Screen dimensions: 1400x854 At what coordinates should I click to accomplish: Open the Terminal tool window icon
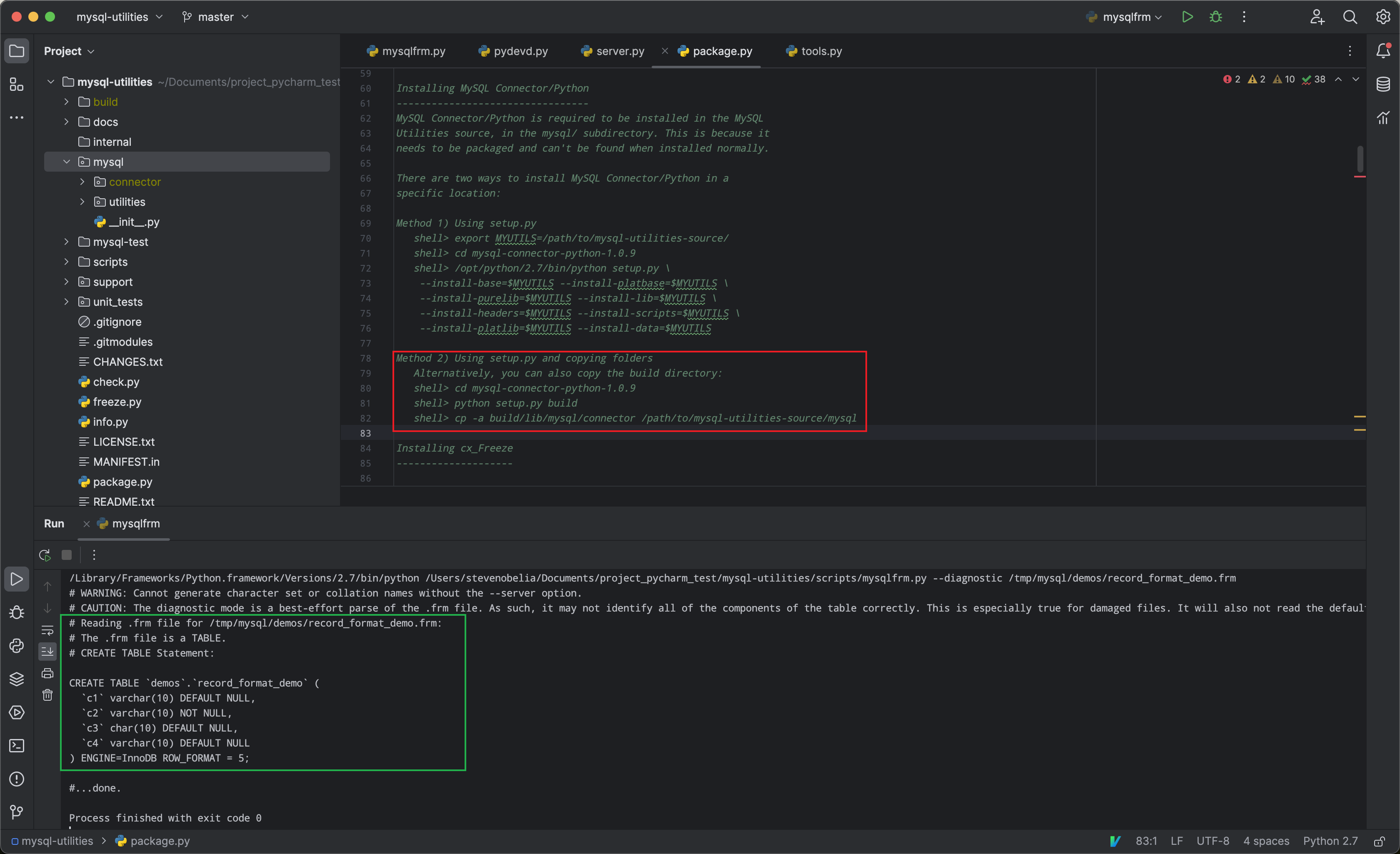point(17,745)
